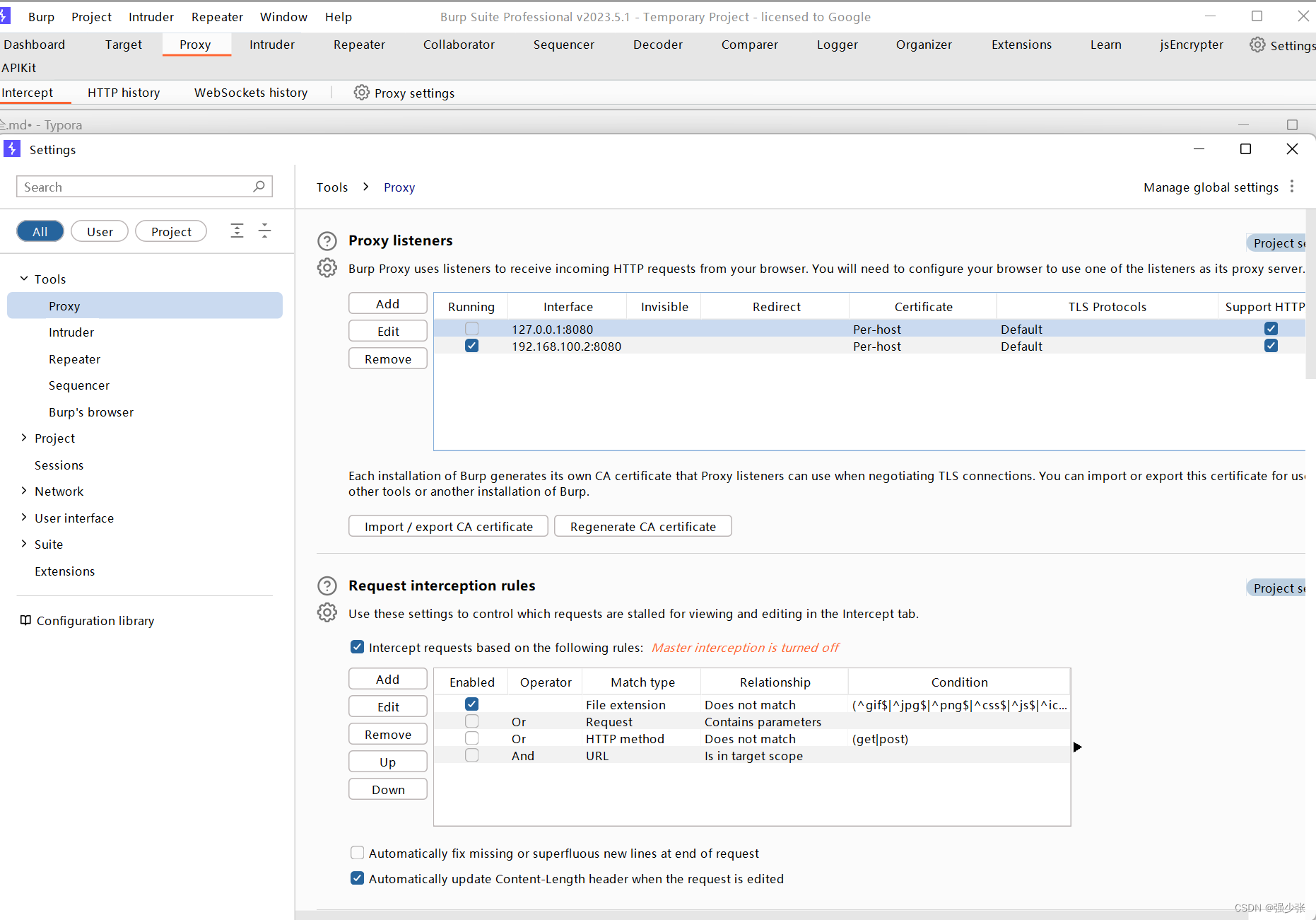Select the Project settings filter
Image resolution: width=1316 pixels, height=920 pixels.
171,231
